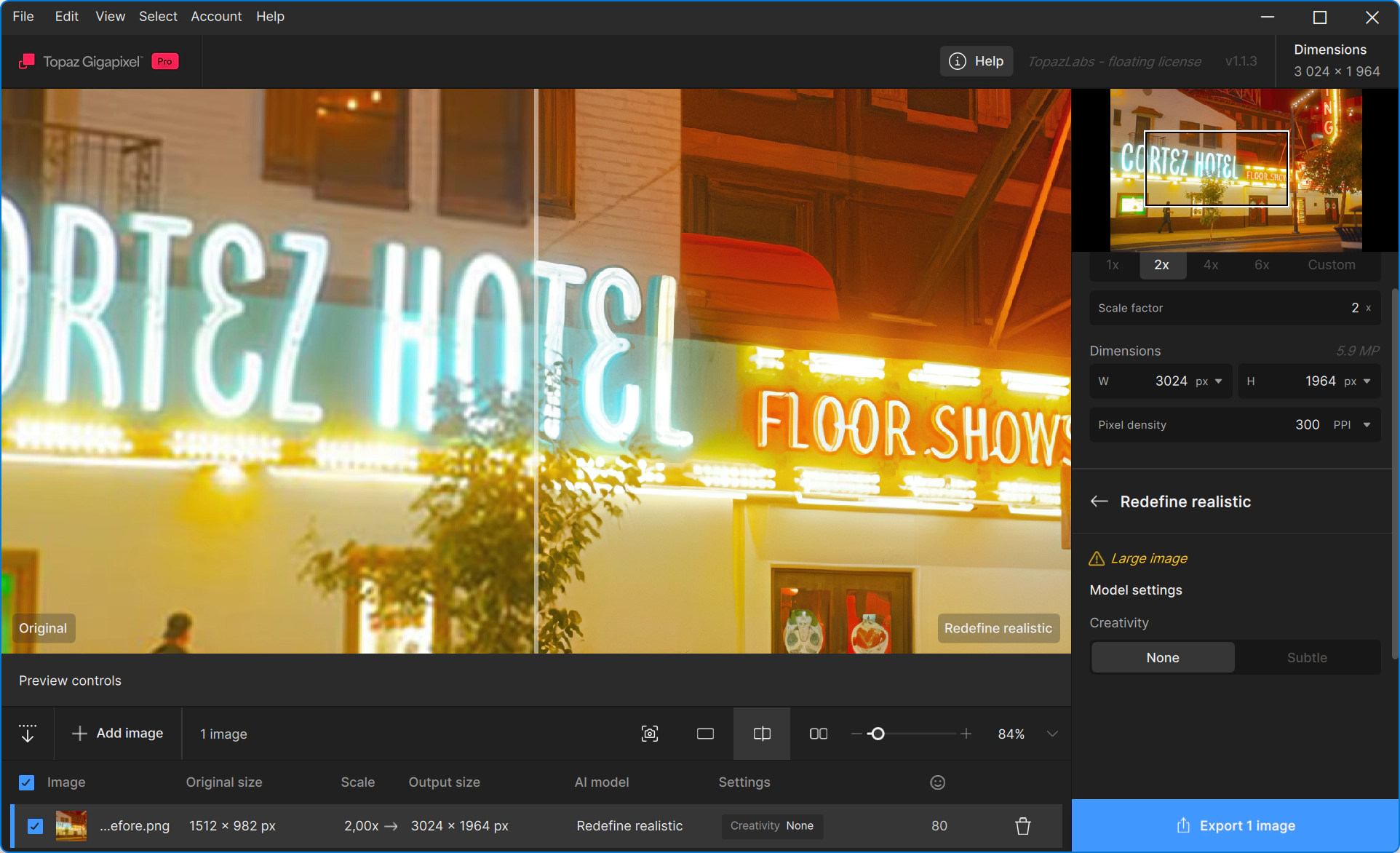Select the 4x scale tab
The image size is (1400, 853).
[1211, 265]
